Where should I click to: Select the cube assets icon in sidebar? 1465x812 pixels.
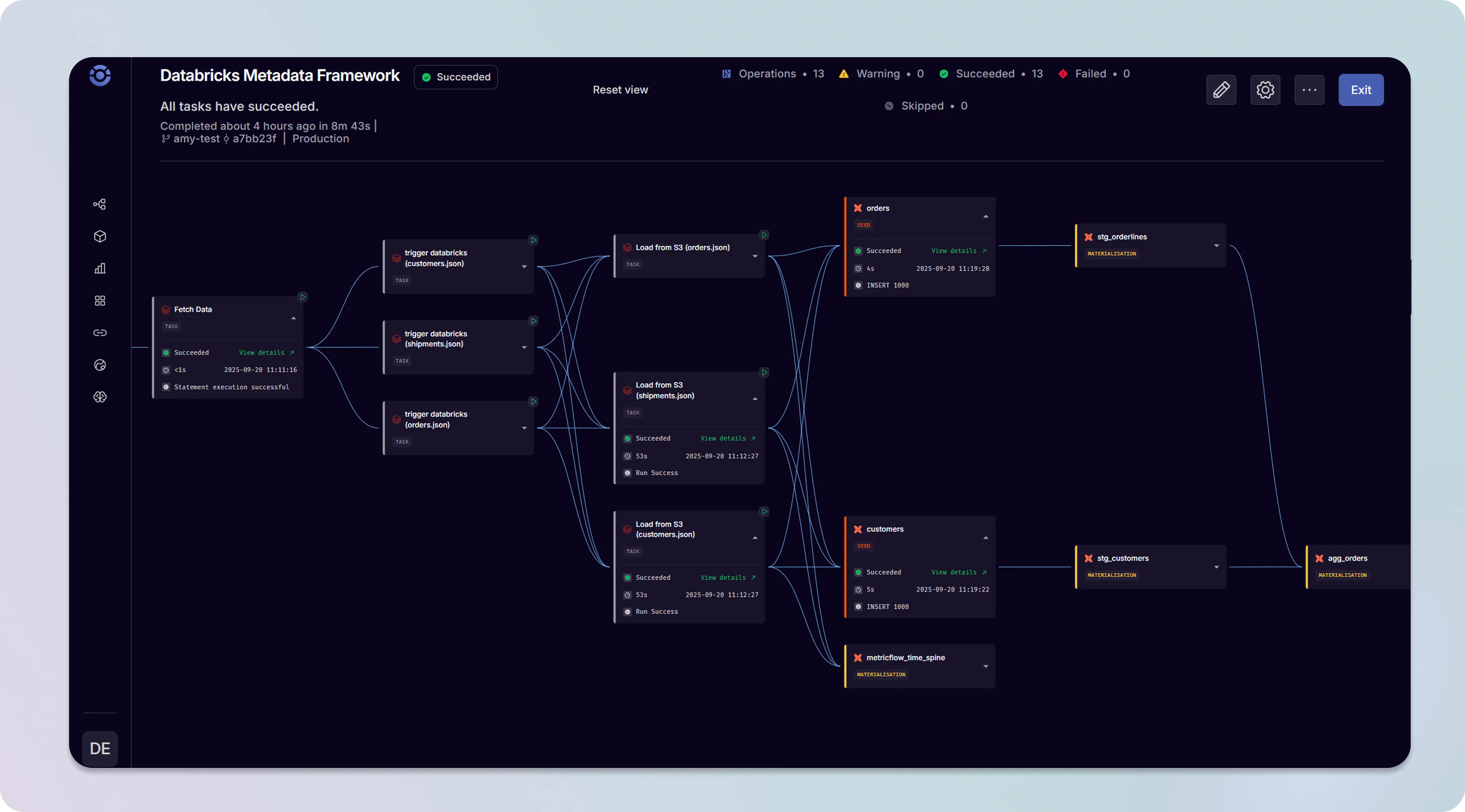coord(100,236)
